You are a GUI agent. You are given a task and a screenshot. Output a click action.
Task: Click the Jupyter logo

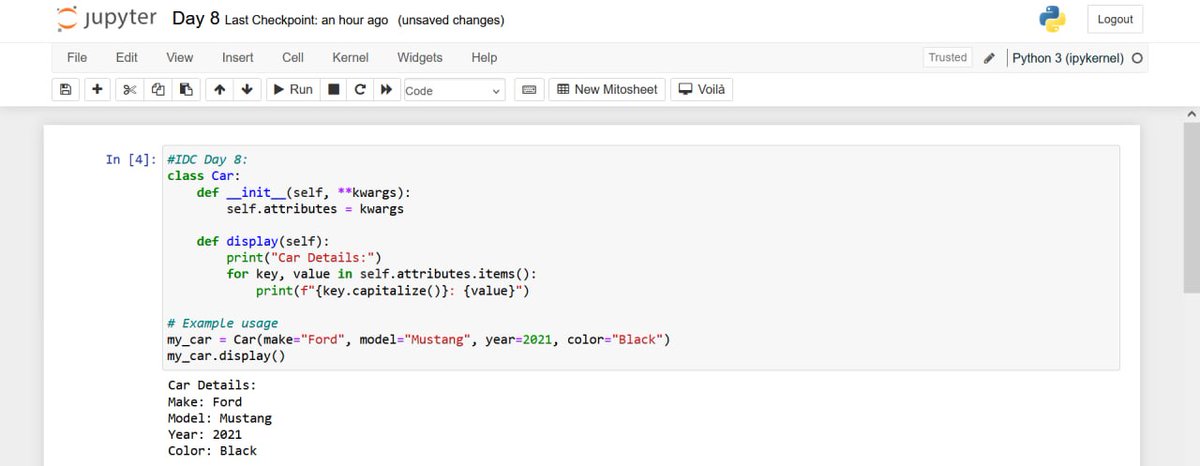coord(105,19)
